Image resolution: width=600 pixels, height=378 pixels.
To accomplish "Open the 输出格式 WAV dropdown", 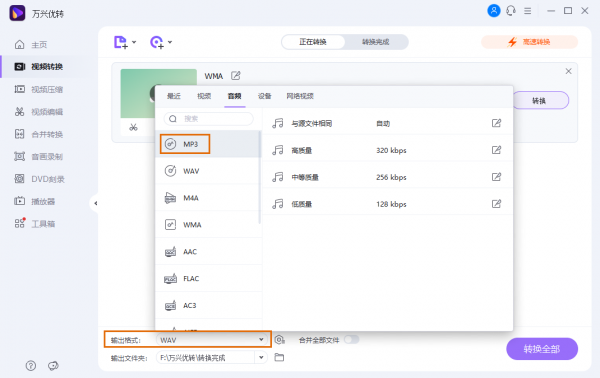I will 212,340.
